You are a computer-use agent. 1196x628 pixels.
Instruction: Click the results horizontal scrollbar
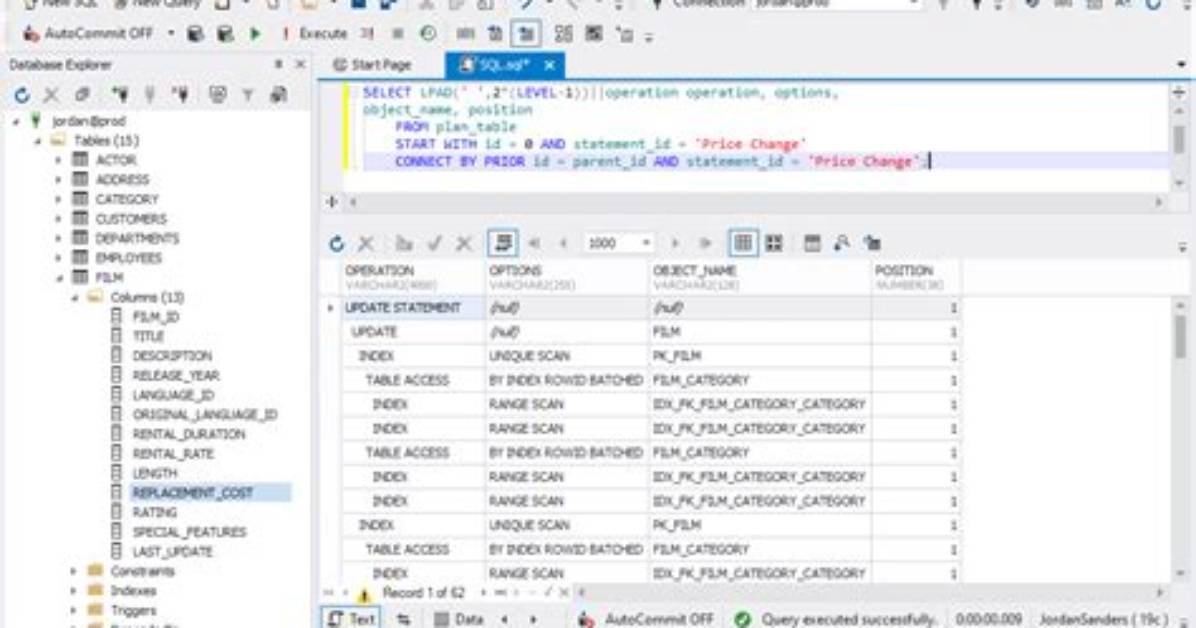tap(870, 592)
